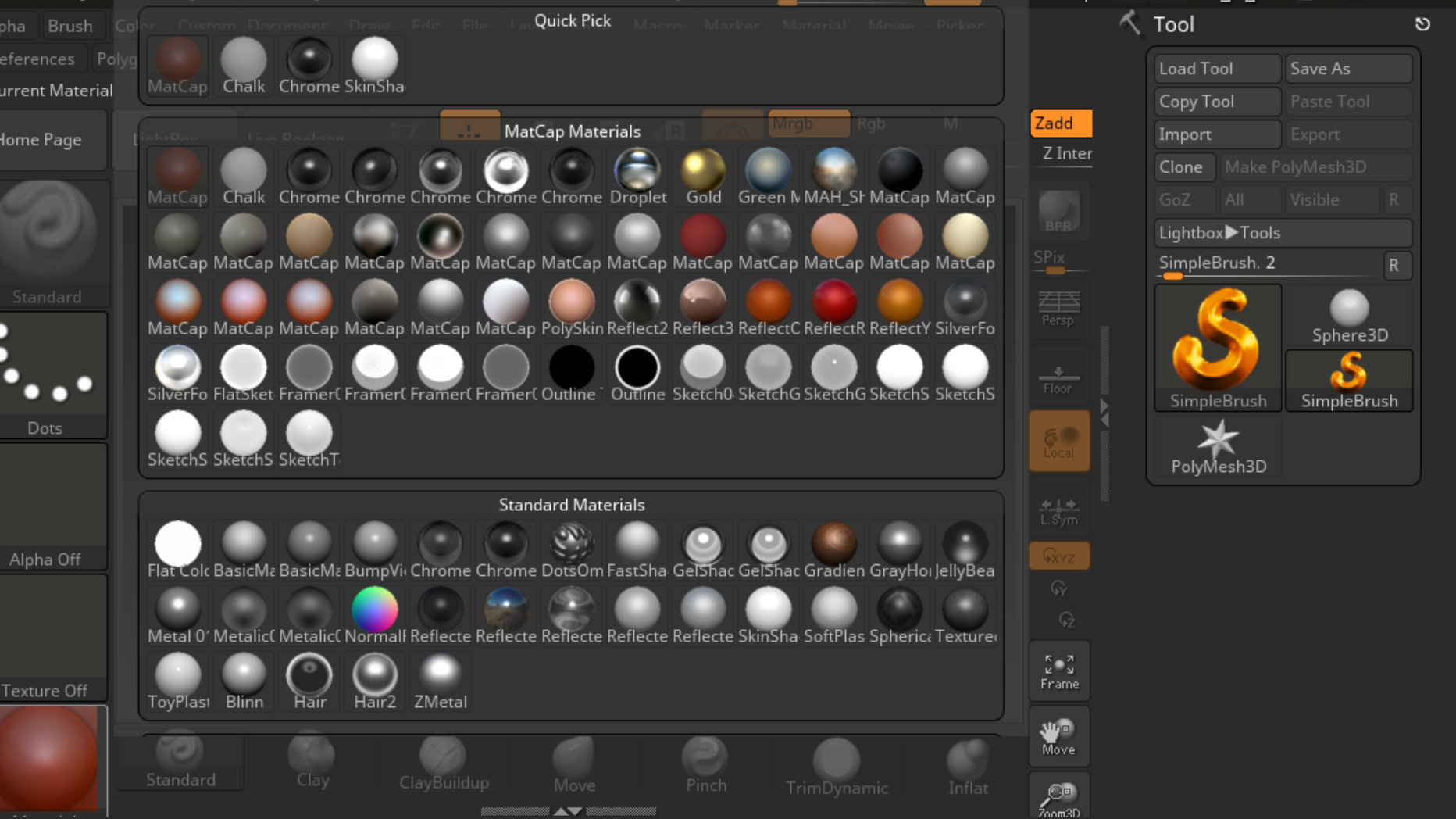Click the Copy Tool button
Image resolution: width=1456 pixels, height=819 pixels.
1217,101
